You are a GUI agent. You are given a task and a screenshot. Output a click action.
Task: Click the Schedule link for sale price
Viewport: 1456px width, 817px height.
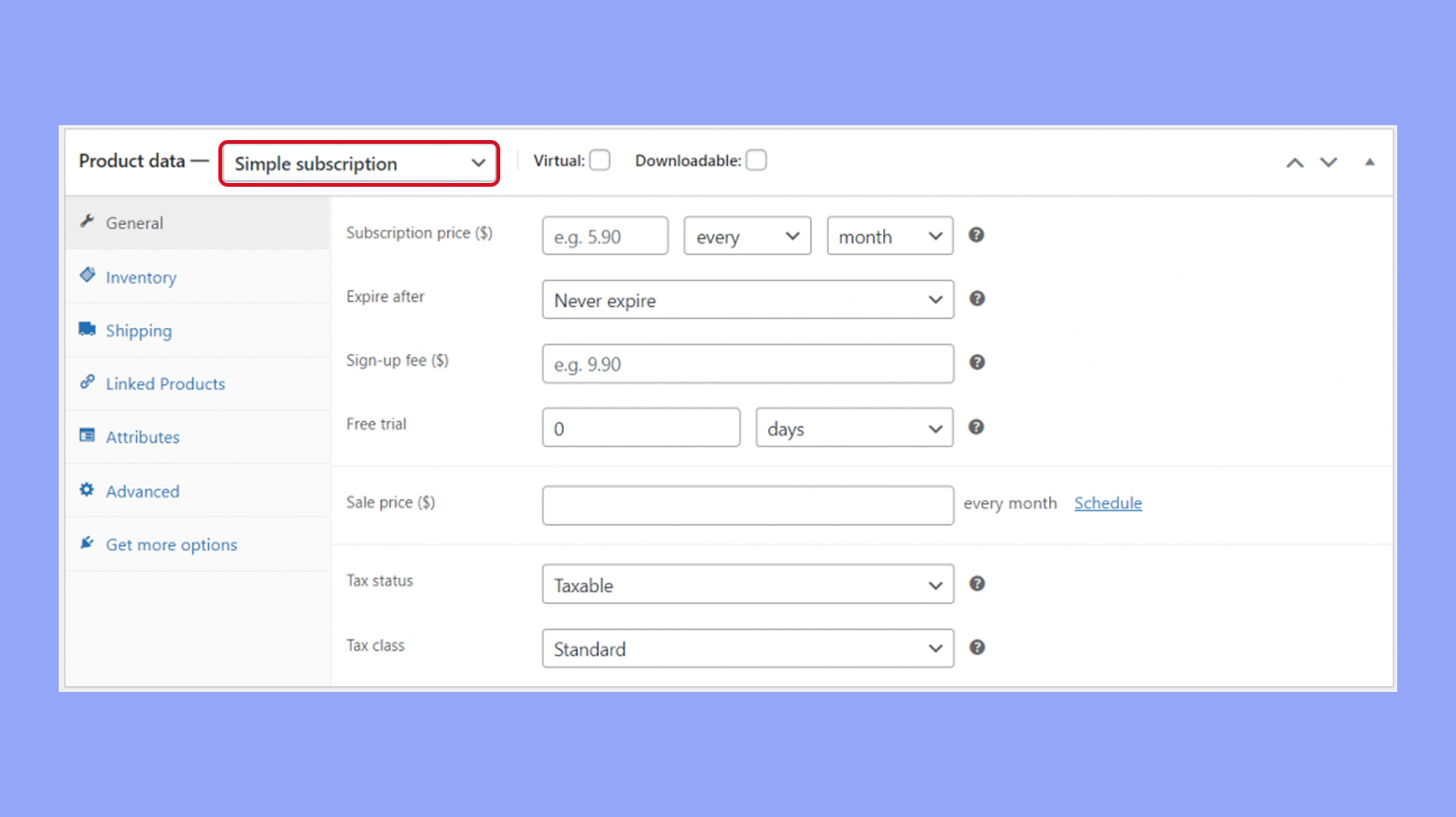coord(1107,502)
